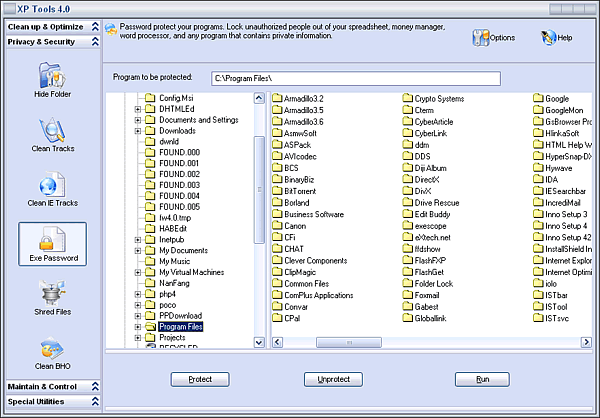The height and width of the screenshot is (418, 600).
Task: Open the Options wrench icon
Action: [480, 38]
